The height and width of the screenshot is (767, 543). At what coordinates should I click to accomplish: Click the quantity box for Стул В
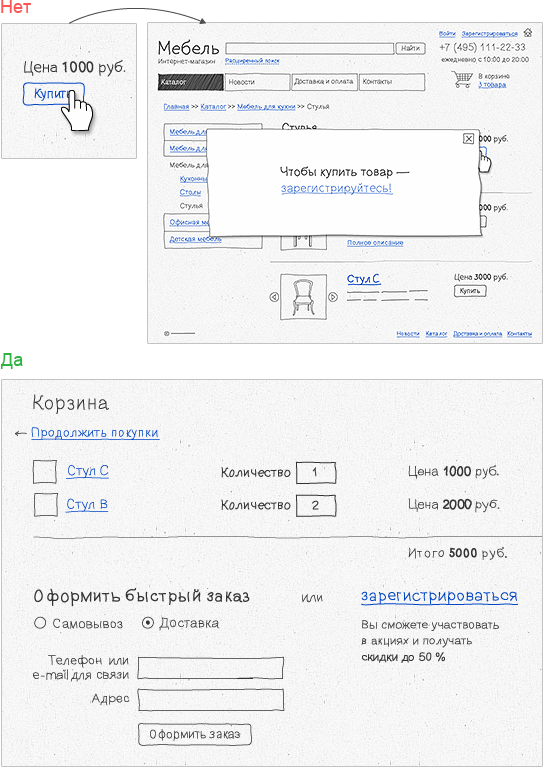click(316, 505)
